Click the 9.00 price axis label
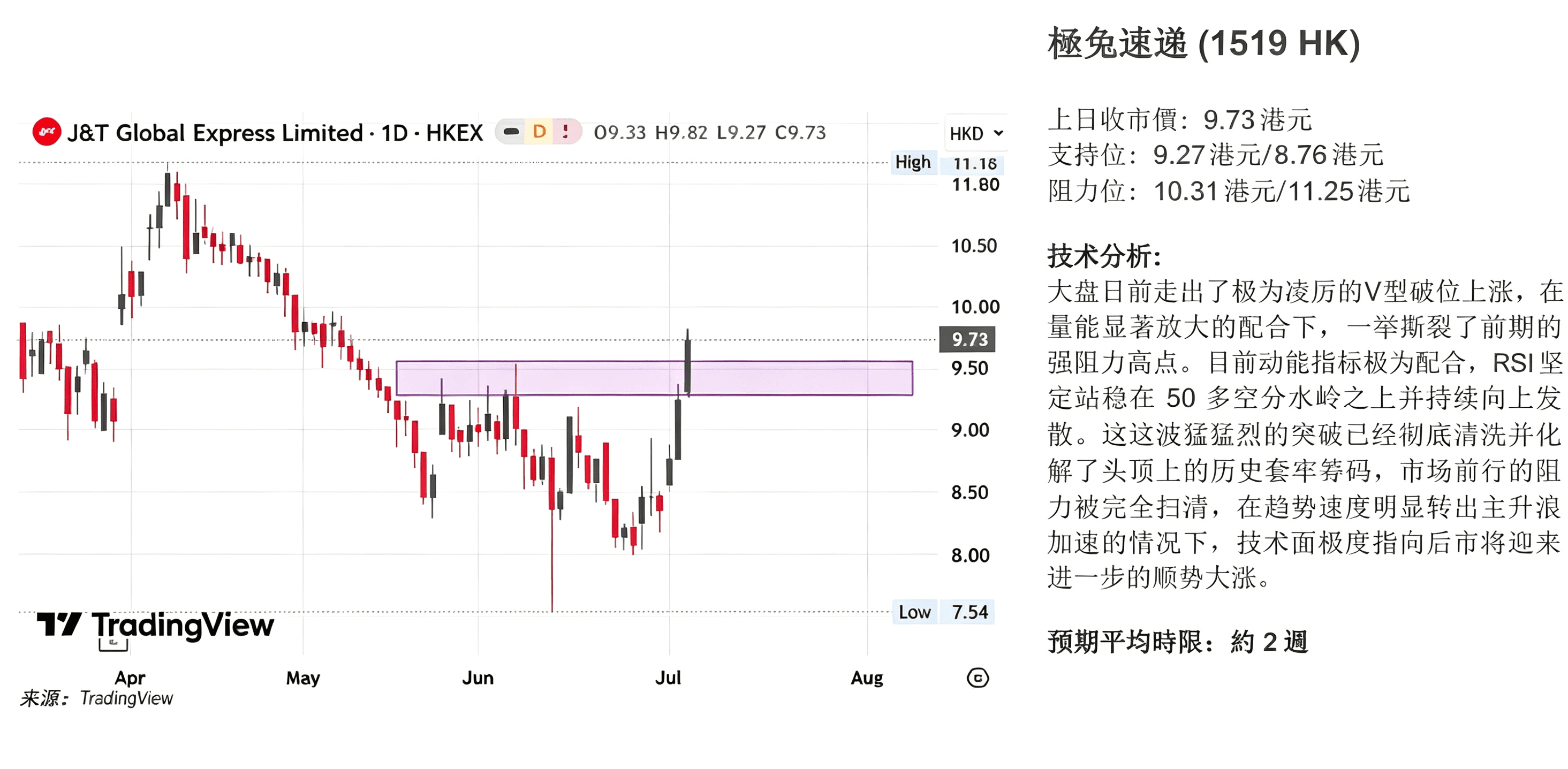1568x769 pixels. (969, 430)
